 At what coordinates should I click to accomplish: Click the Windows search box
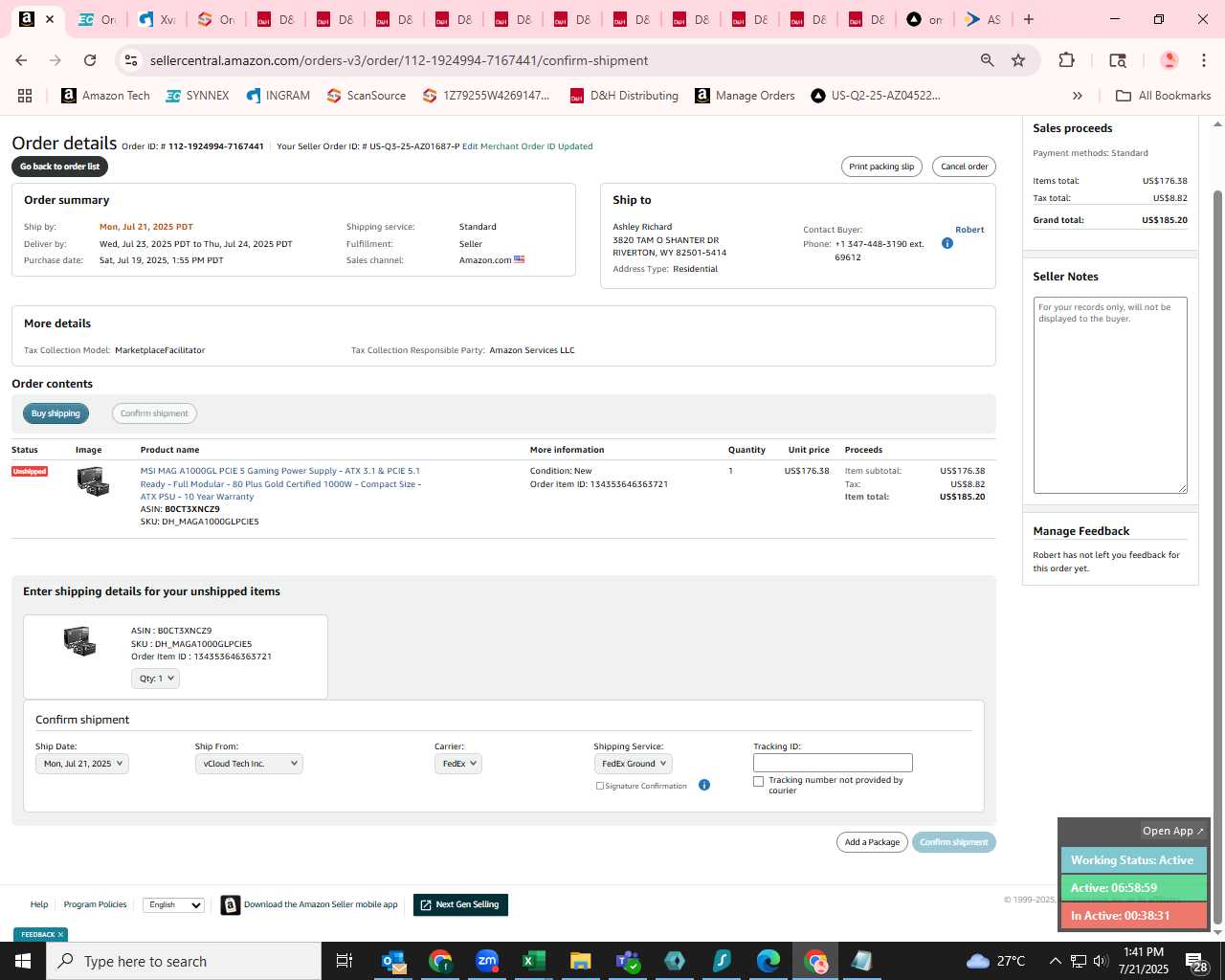pyautogui.click(x=184, y=961)
